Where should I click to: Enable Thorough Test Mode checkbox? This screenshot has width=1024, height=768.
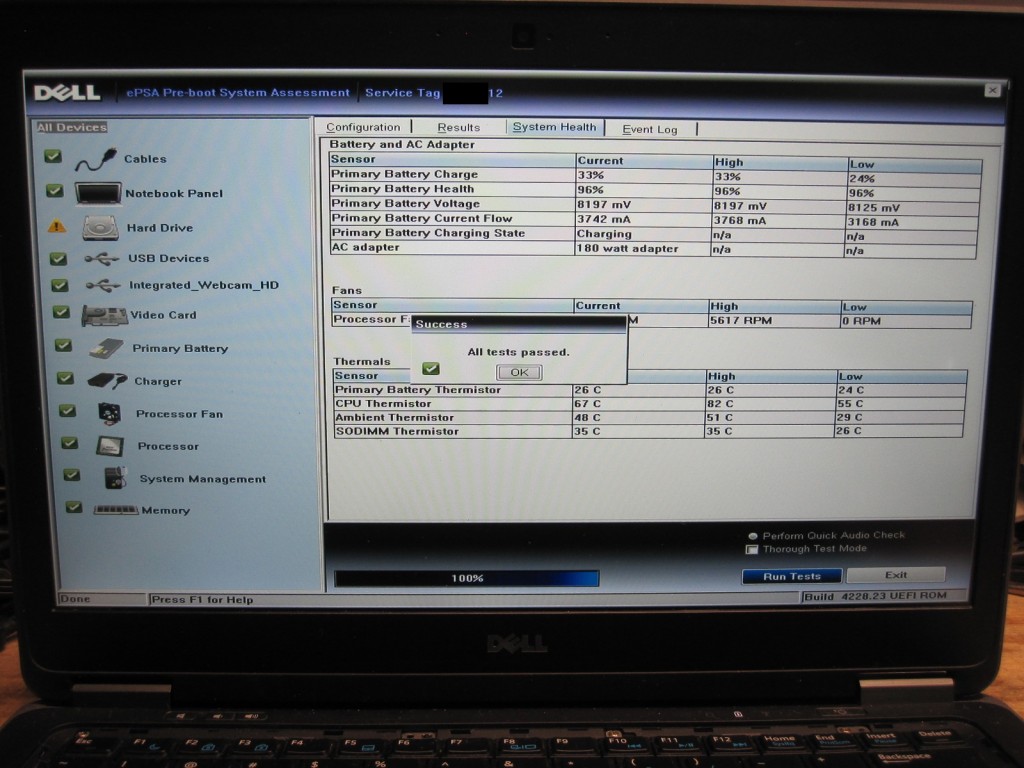click(x=752, y=549)
